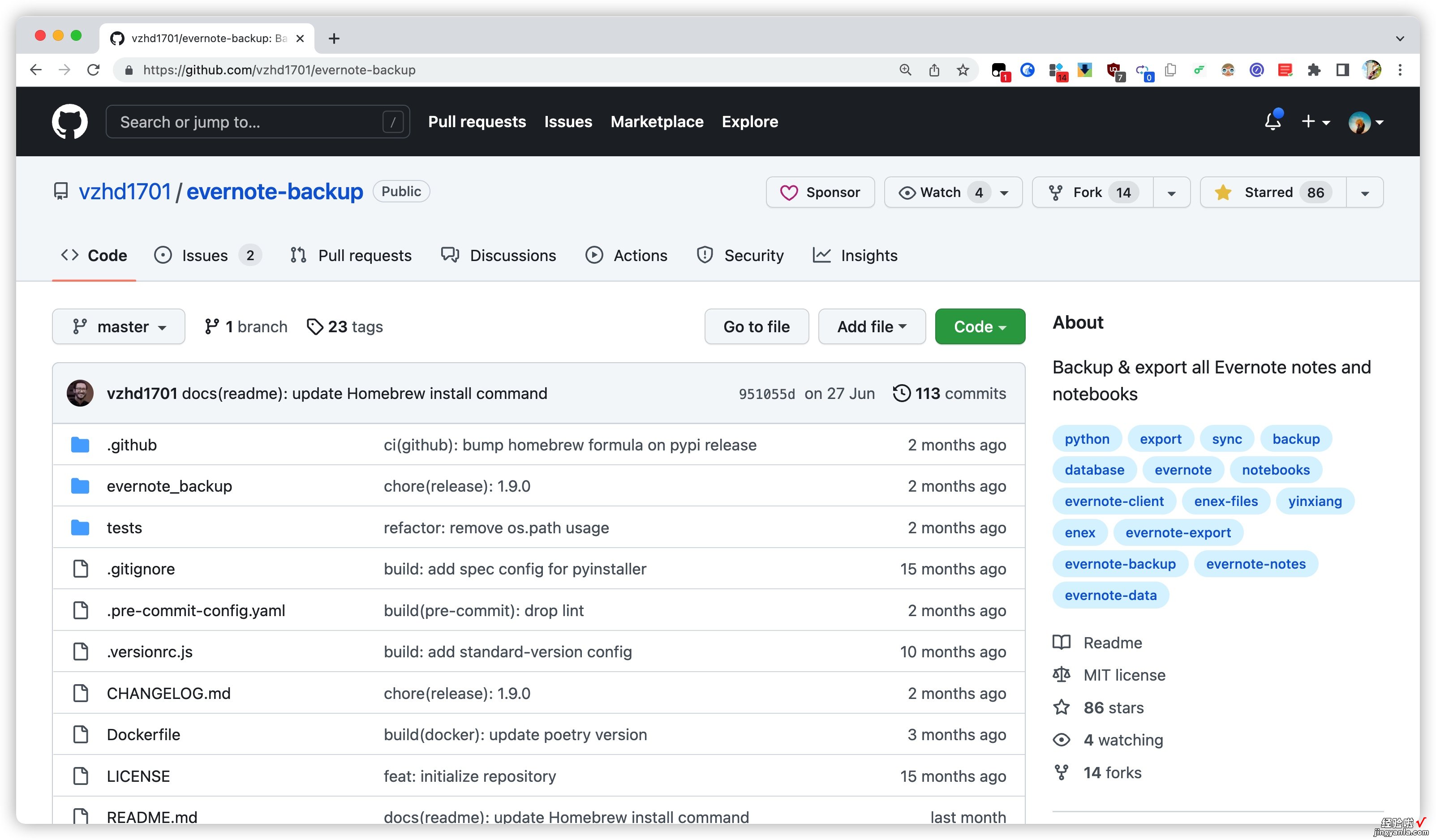Toggle sponsor visibility for vzhd1701
The width and height of the screenshot is (1436, 840).
point(821,191)
